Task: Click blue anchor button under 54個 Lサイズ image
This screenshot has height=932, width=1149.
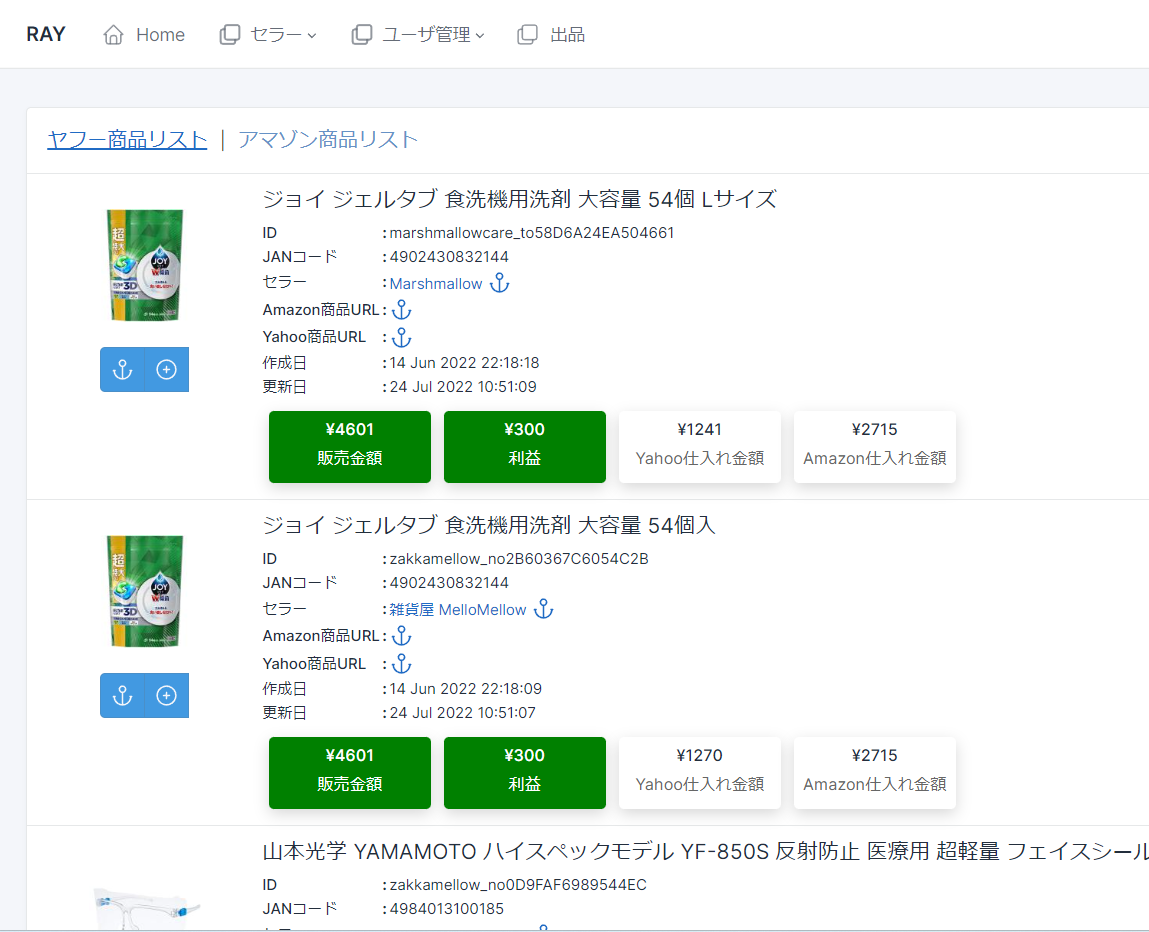Action: [122, 369]
